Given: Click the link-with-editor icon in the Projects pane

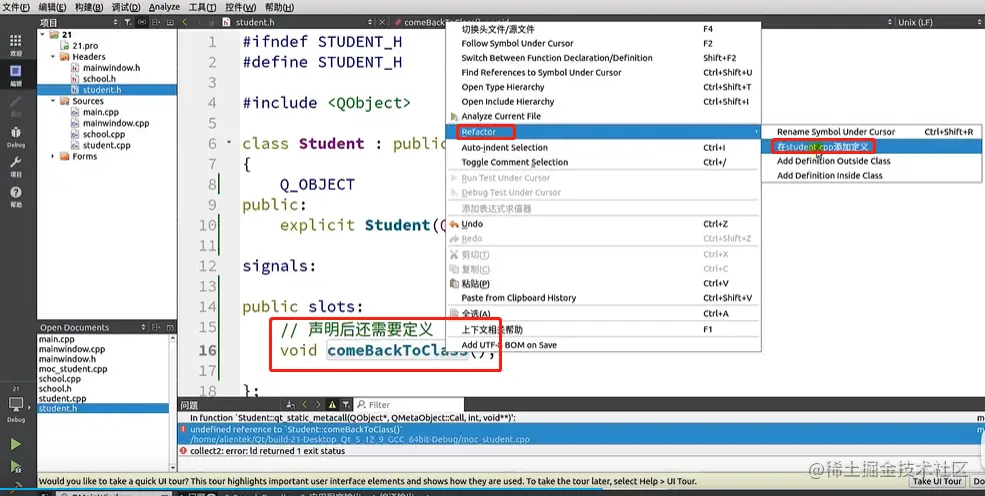Looking at the screenshot, I should (x=142, y=22).
